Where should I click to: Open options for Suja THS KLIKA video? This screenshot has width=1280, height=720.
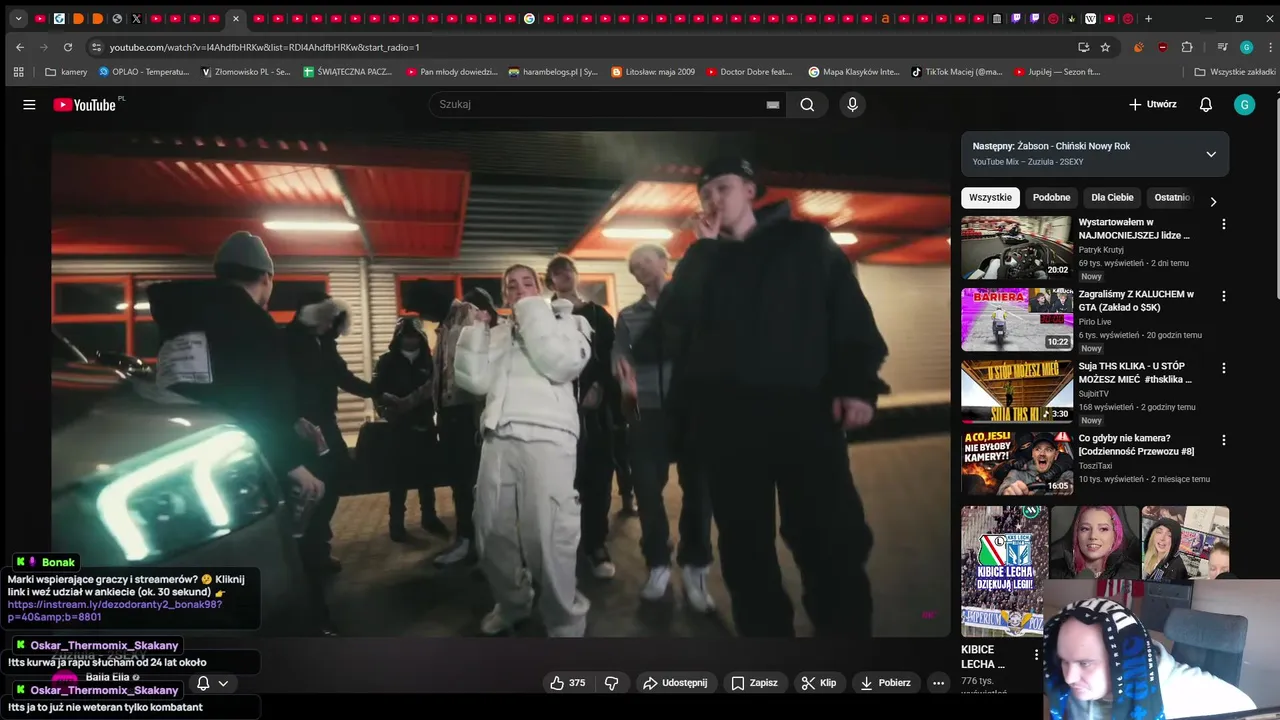(1223, 368)
